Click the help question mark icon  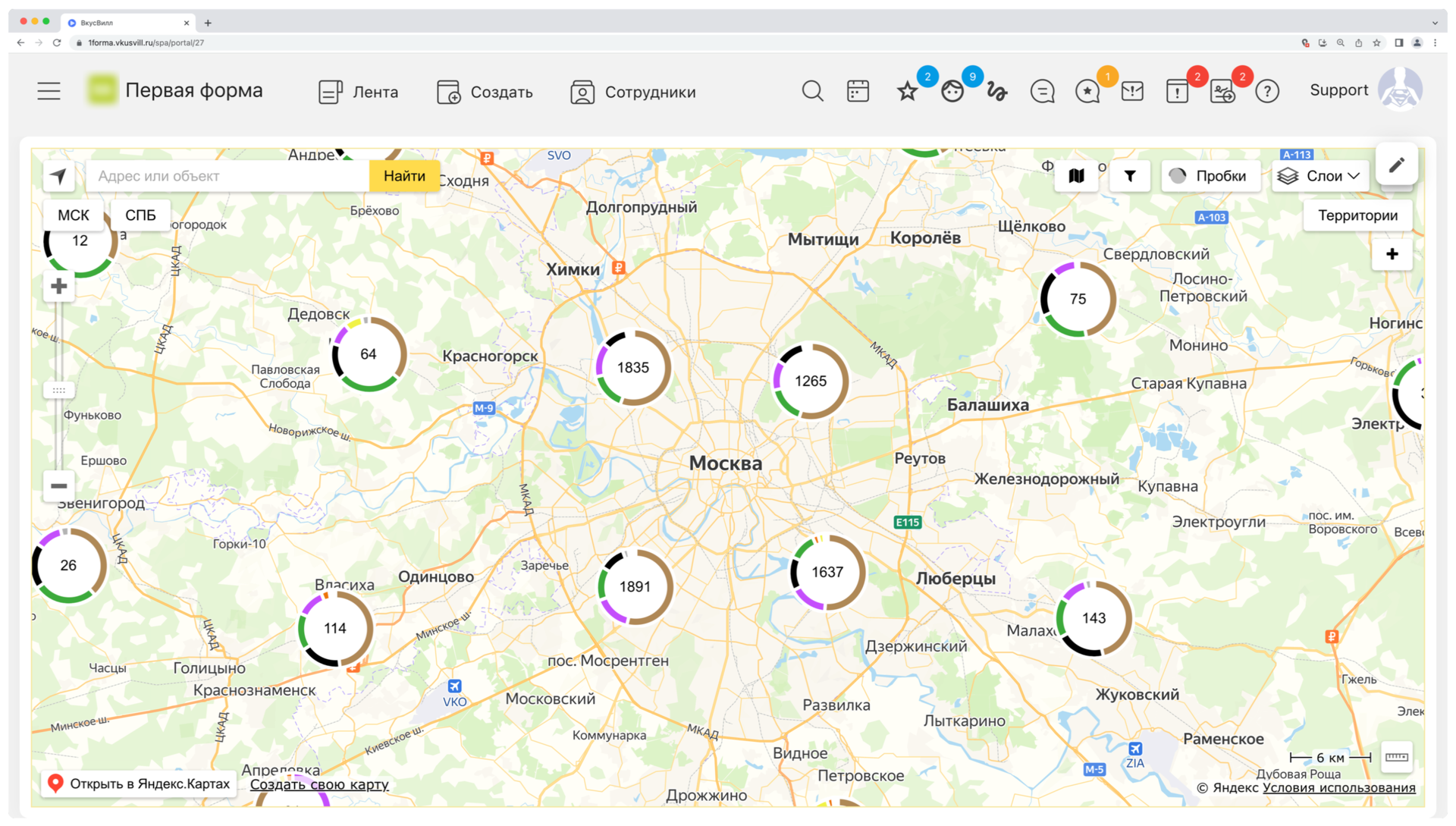point(1267,92)
